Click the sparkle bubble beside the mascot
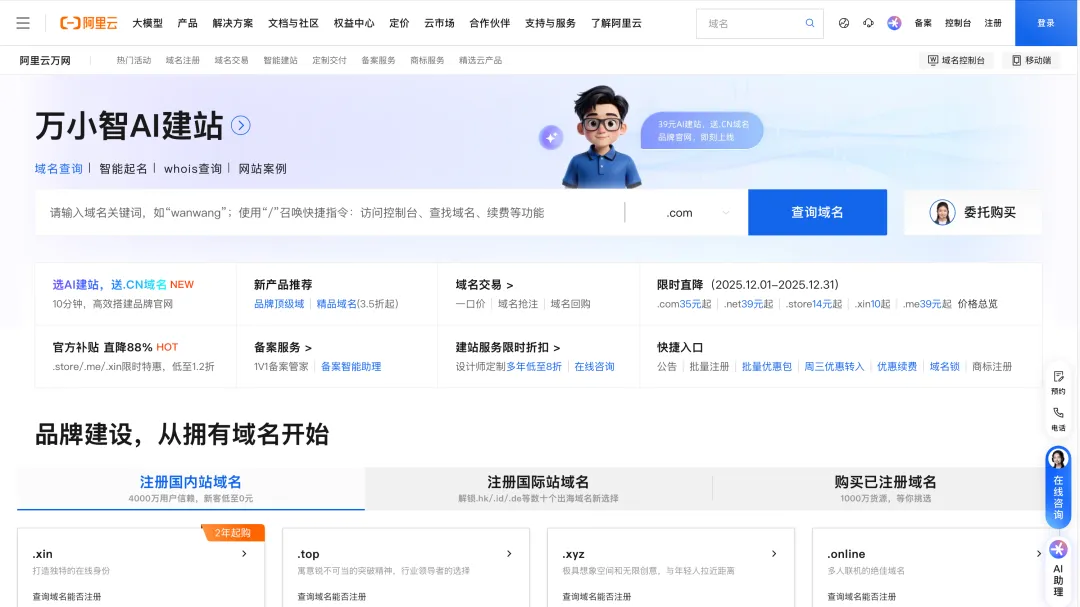Image resolution: width=1080 pixels, height=607 pixels. point(551,137)
